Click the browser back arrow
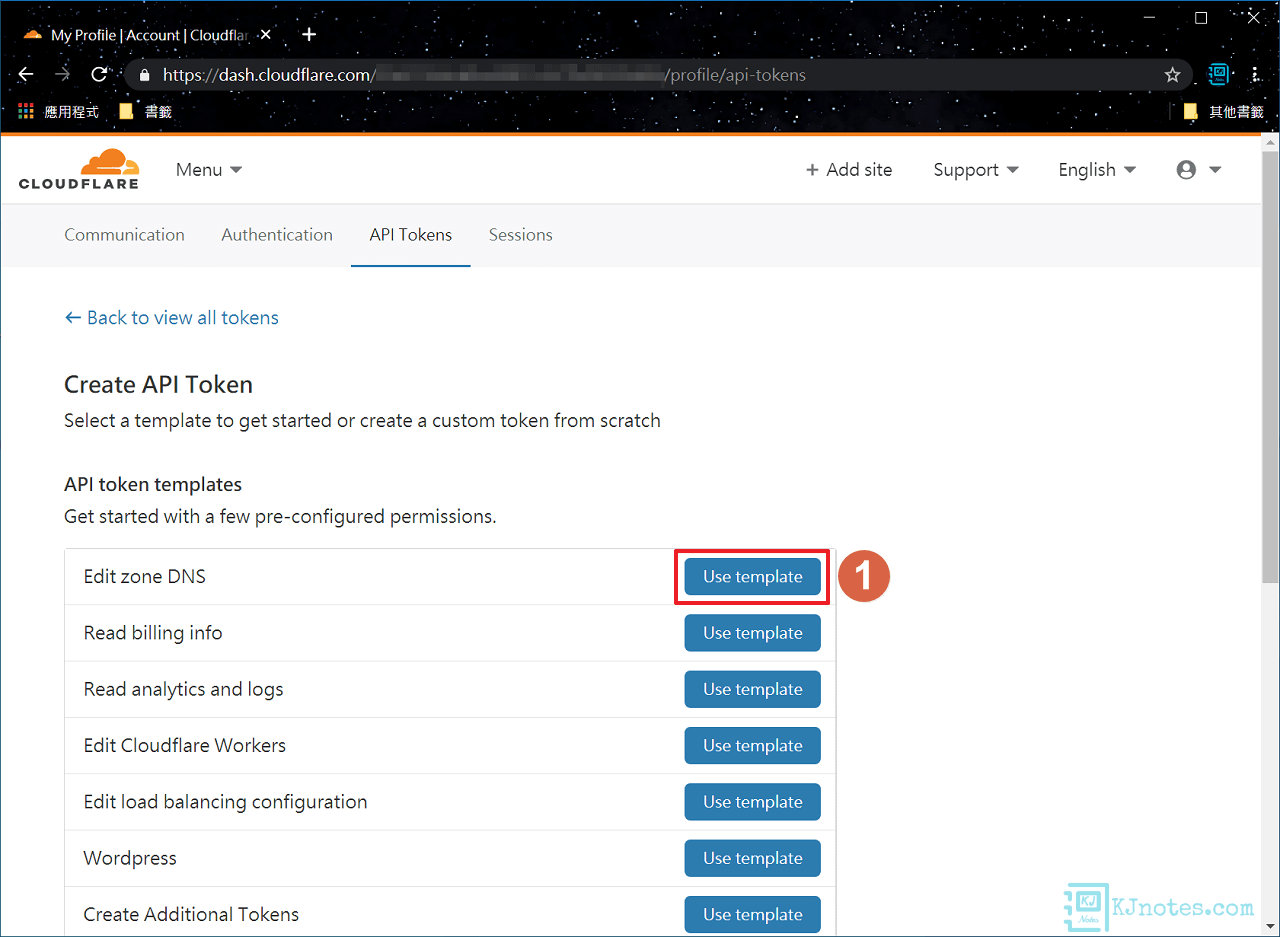This screenshot has width=1280, height=937. 26,75
